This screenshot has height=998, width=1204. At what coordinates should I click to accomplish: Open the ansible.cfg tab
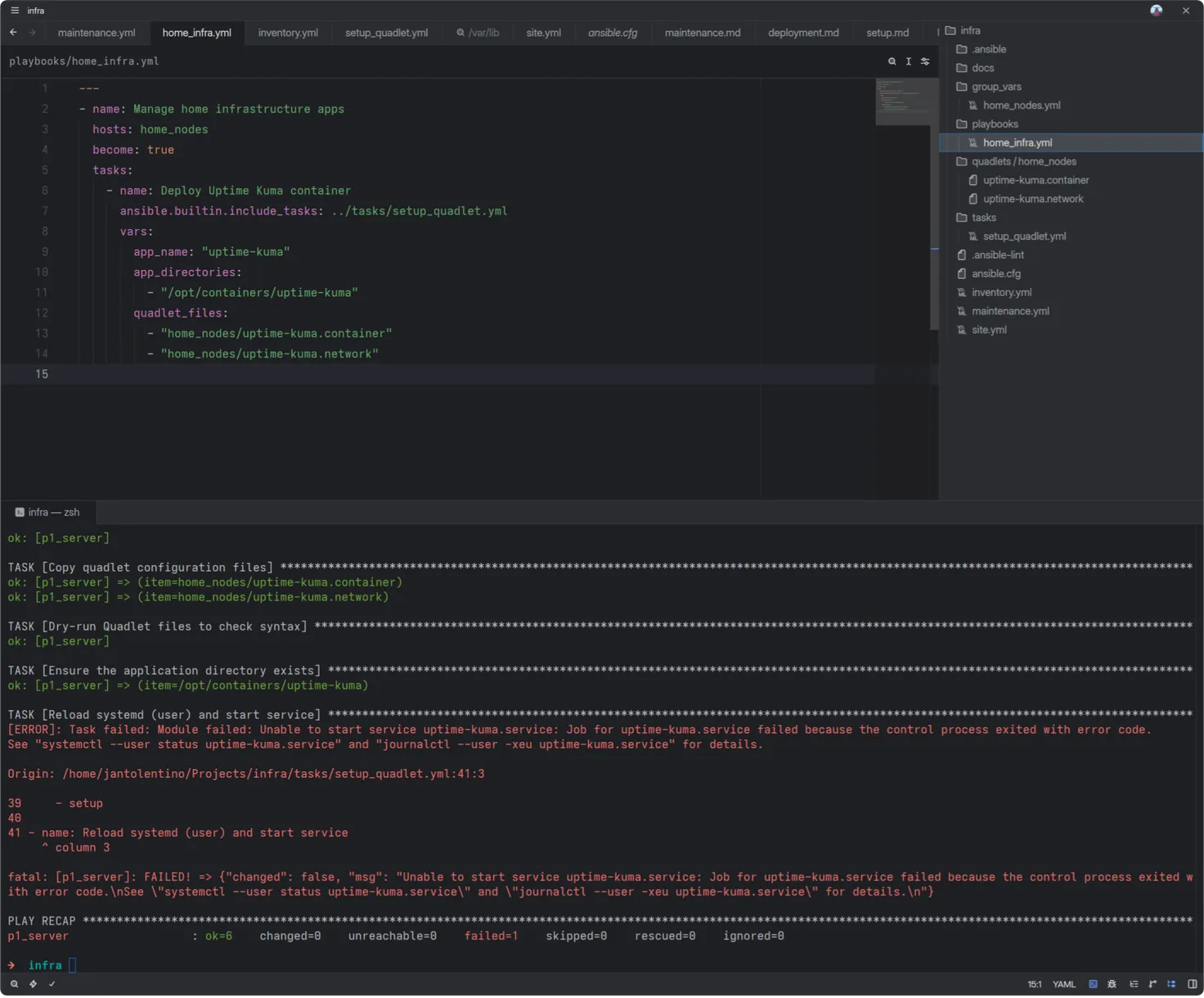pyautogui.click(x=613, y=33)
